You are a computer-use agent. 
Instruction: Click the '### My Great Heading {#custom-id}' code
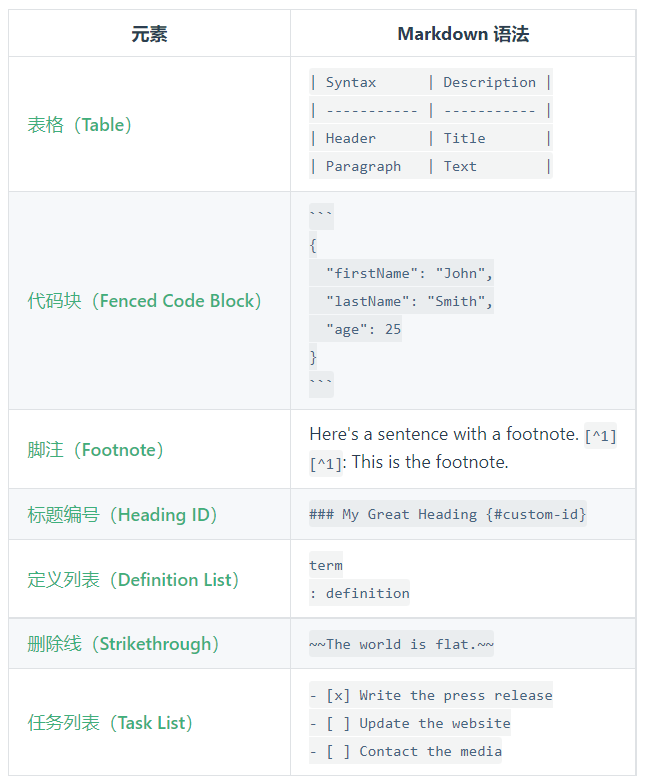pyautogui.click(x=448, y=514)
